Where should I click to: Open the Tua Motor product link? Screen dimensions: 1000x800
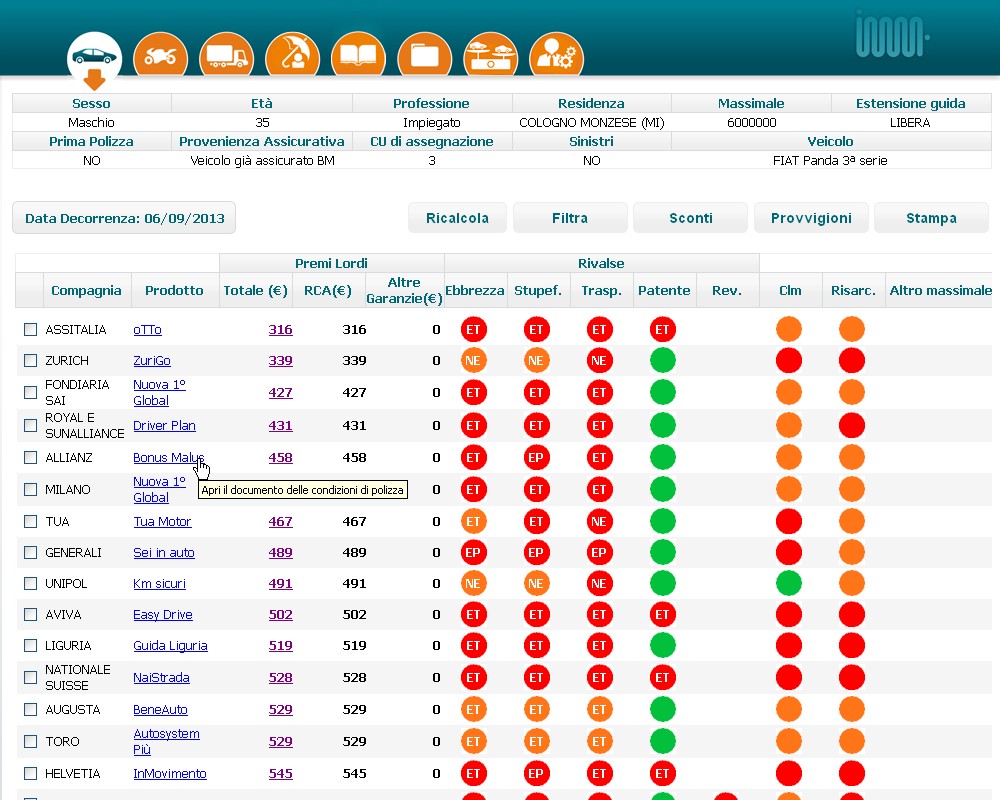(x=162, y=521)
